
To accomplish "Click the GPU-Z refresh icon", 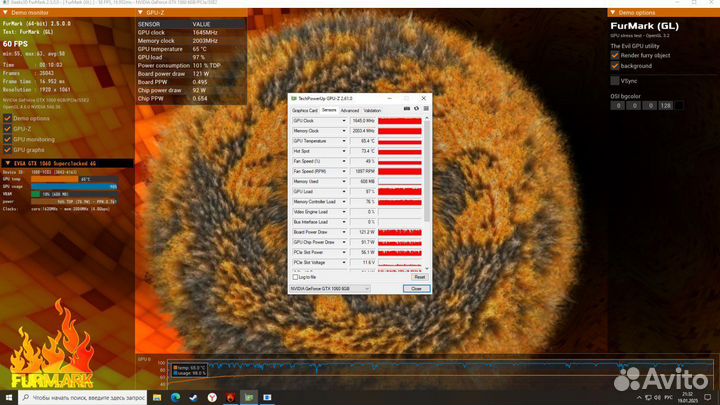I will pos(415,110).
